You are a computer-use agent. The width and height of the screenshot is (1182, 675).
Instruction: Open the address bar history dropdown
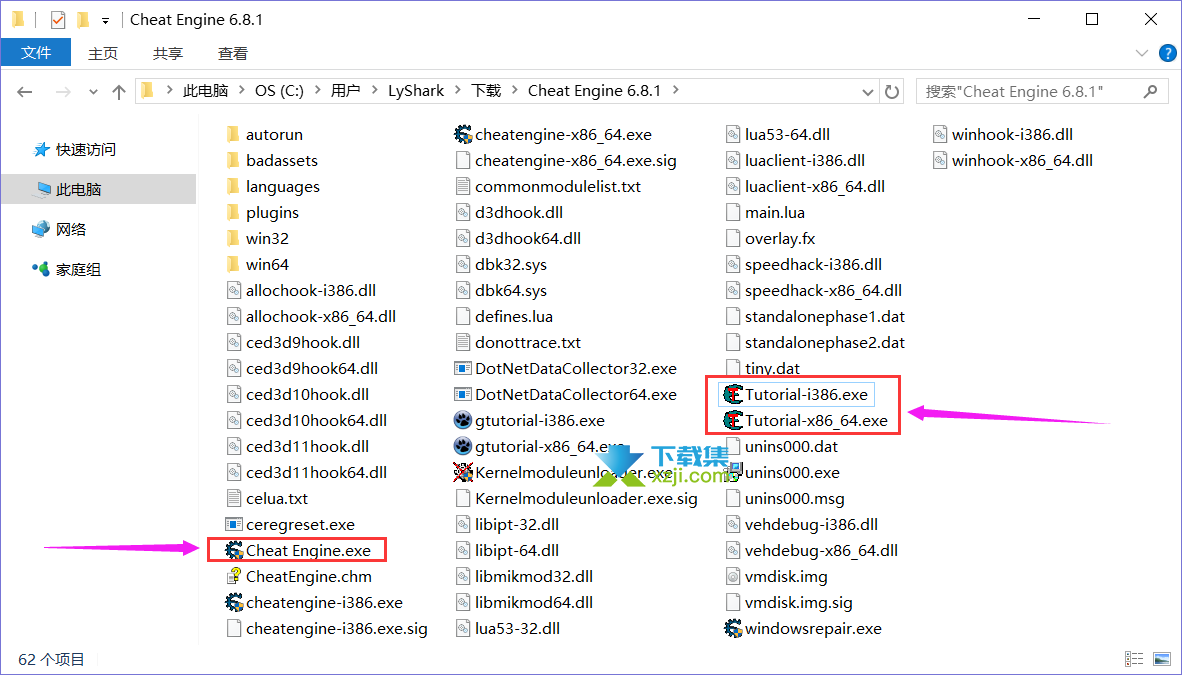(867, 92)
